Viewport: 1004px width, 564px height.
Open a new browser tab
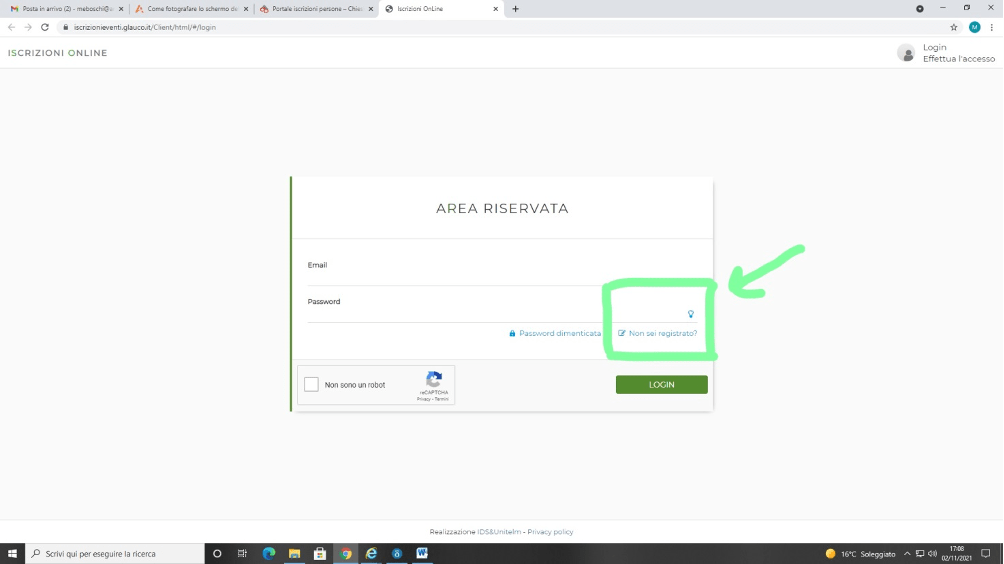(x=516, y=8)
